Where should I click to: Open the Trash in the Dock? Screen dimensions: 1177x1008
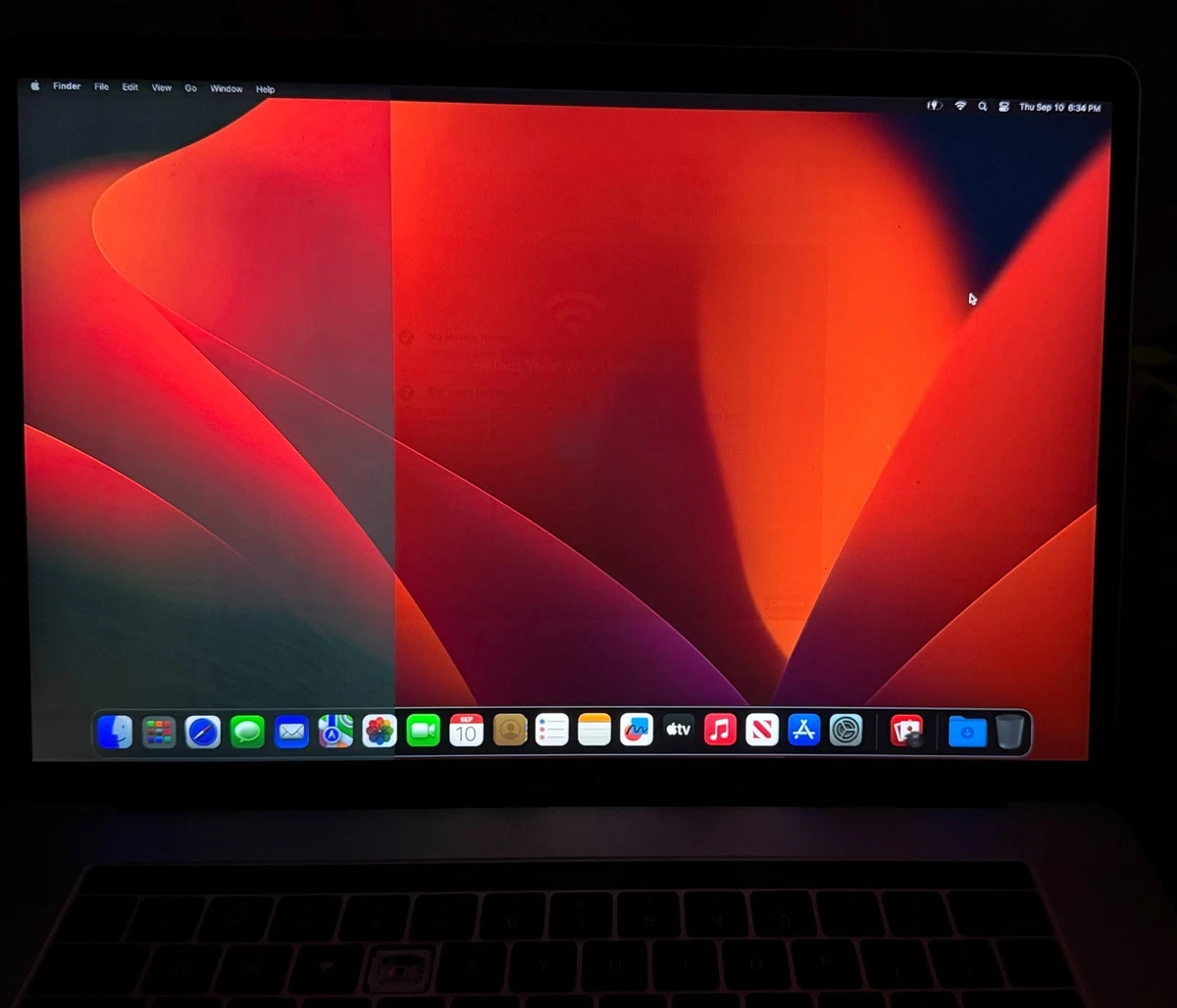[1009, 731]
